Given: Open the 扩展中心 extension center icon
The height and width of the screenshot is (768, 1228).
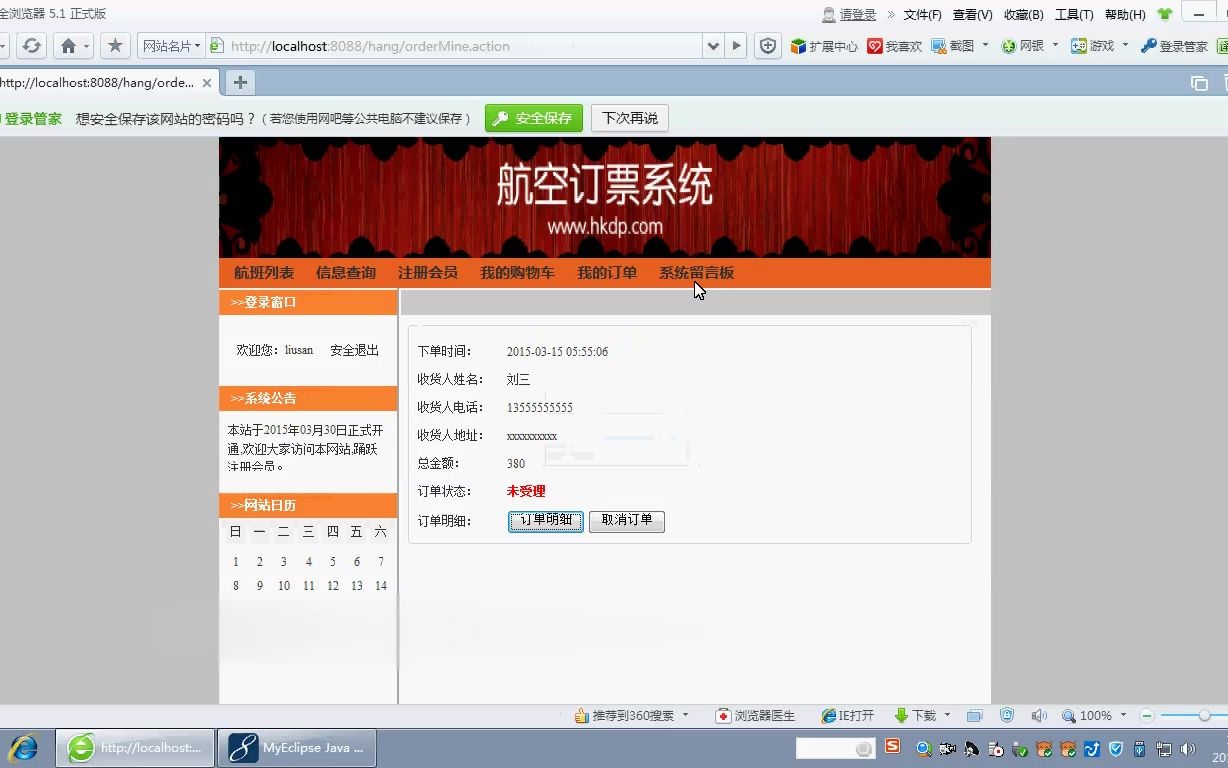Looking at the screenshot, I should [798, 45].
